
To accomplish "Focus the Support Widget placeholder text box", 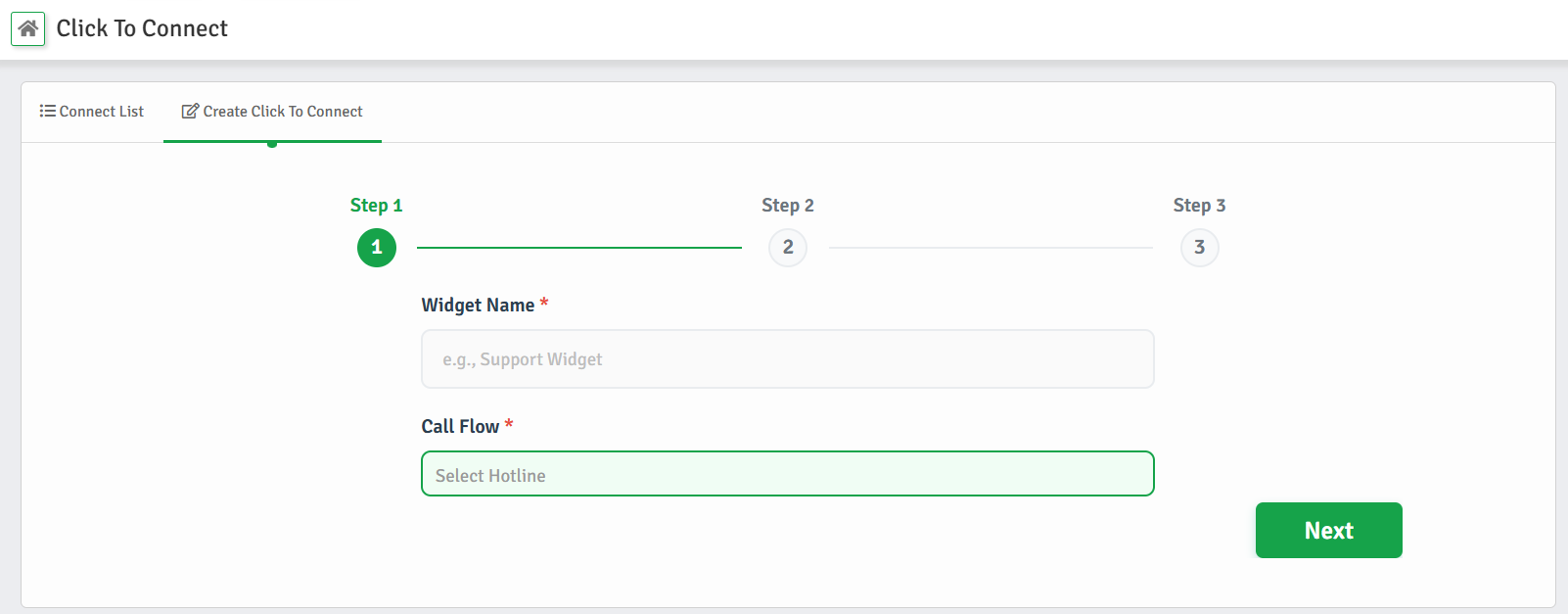I will (x=787, y=358).
